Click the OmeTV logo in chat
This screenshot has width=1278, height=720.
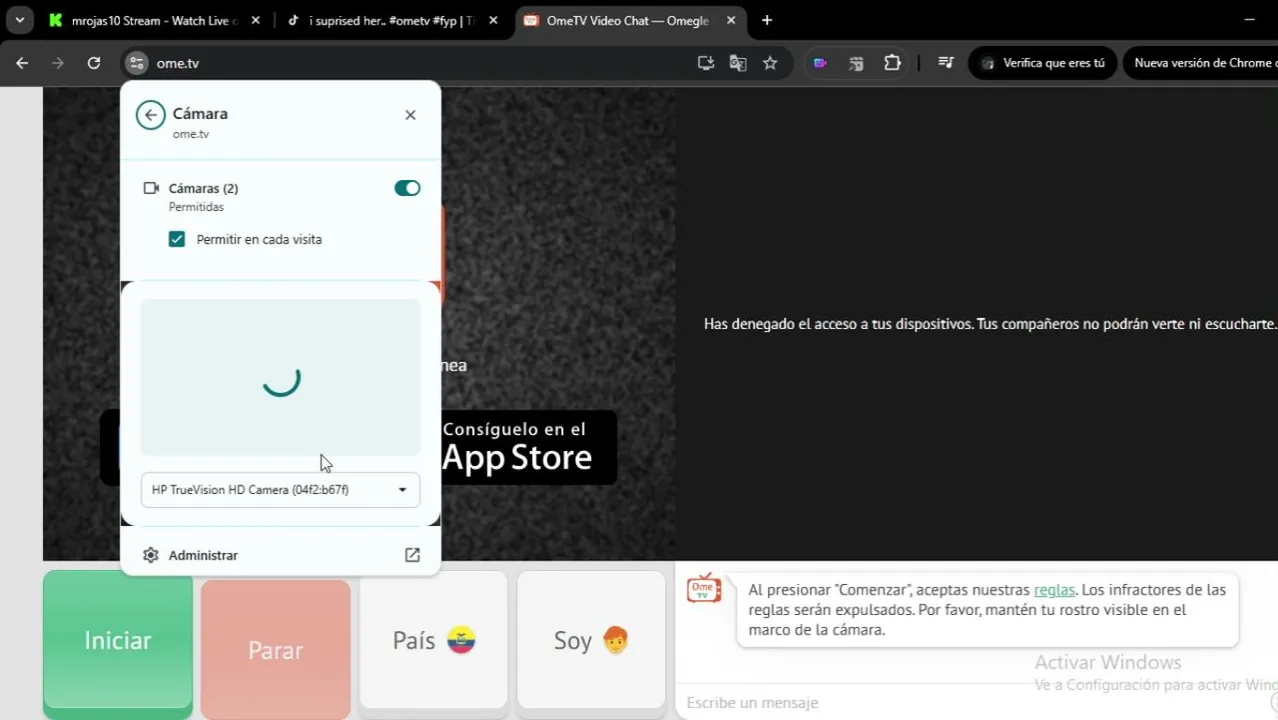(x=704, y=588)
